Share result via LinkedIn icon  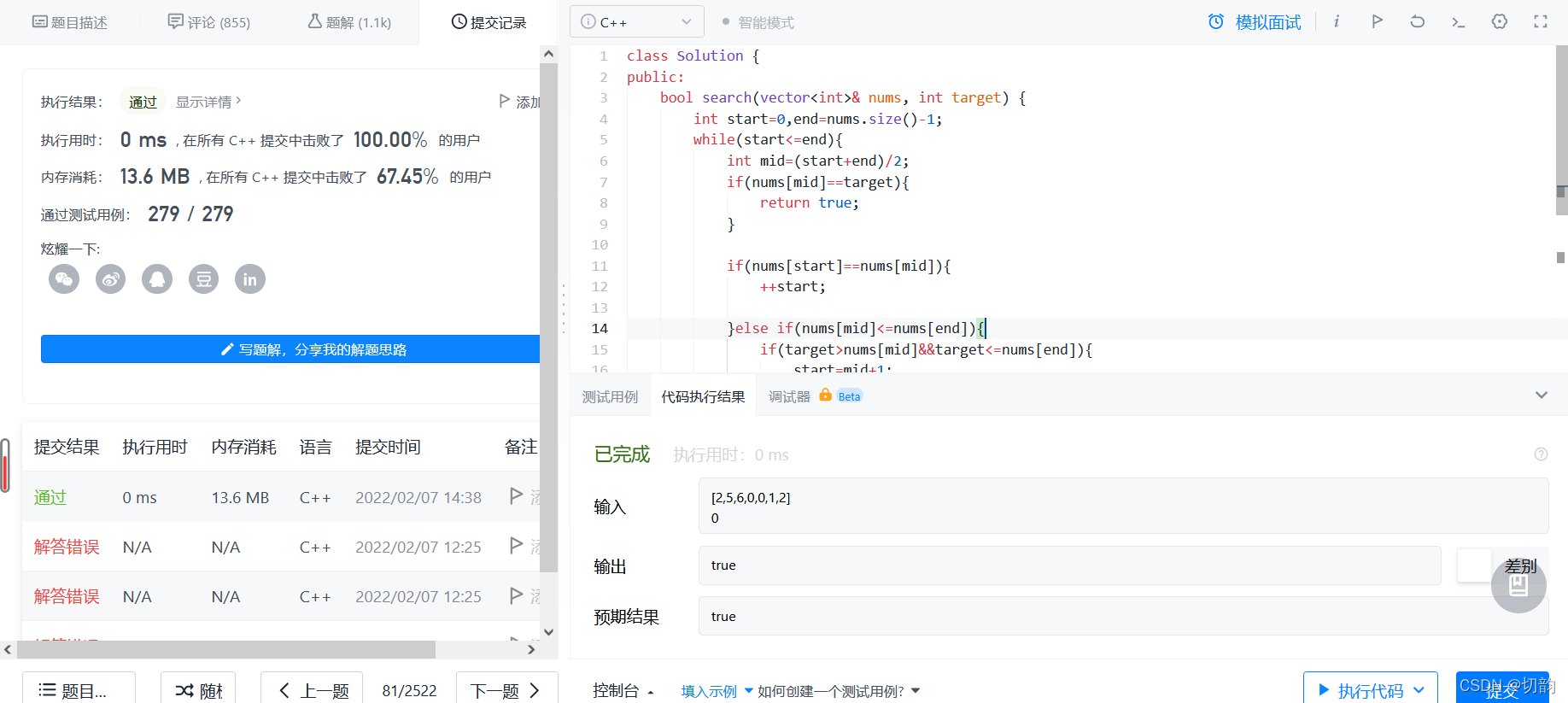(x=250, y=278)
